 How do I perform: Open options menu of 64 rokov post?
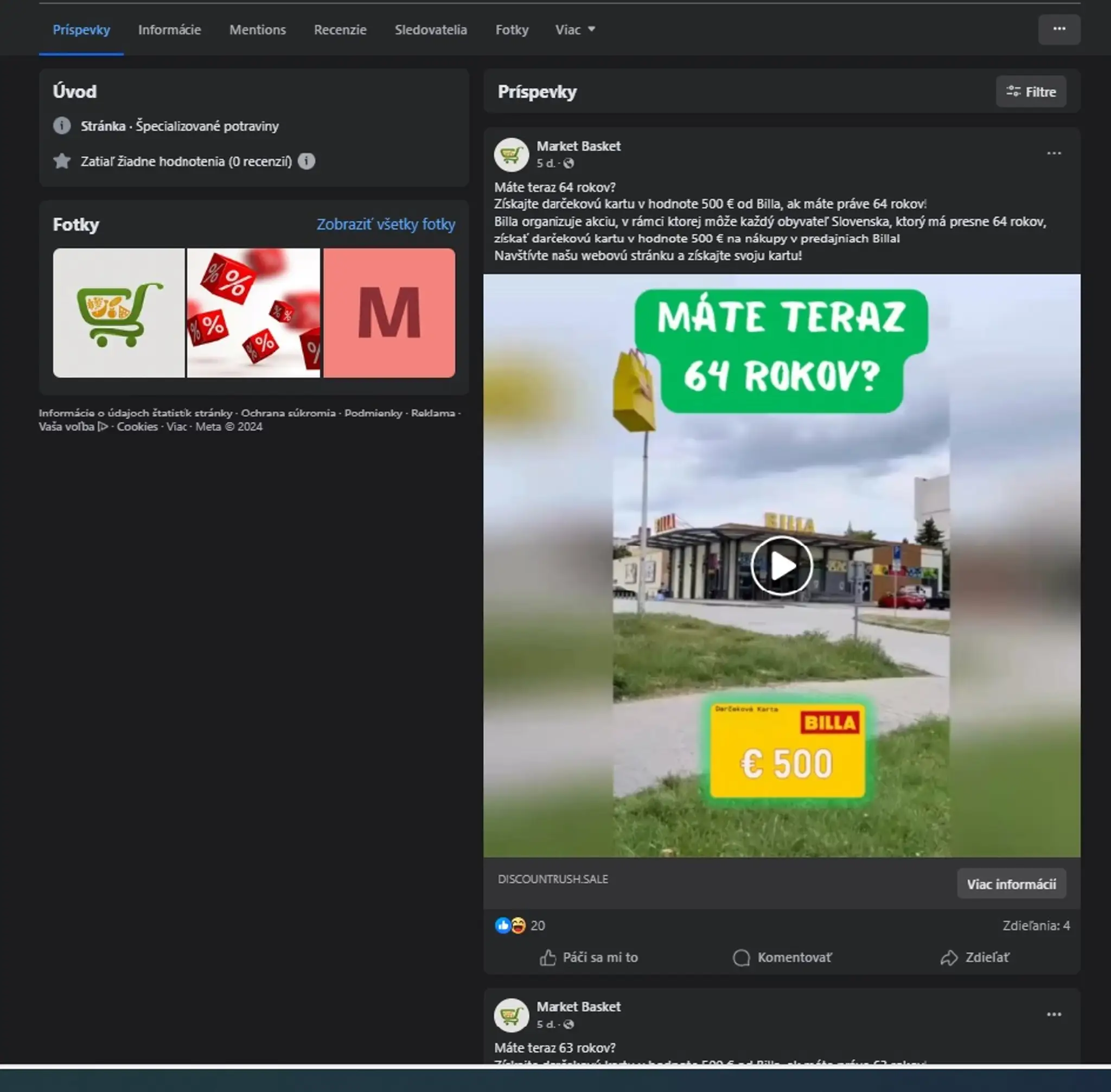pyautogui.click(x=1053, y=153)
